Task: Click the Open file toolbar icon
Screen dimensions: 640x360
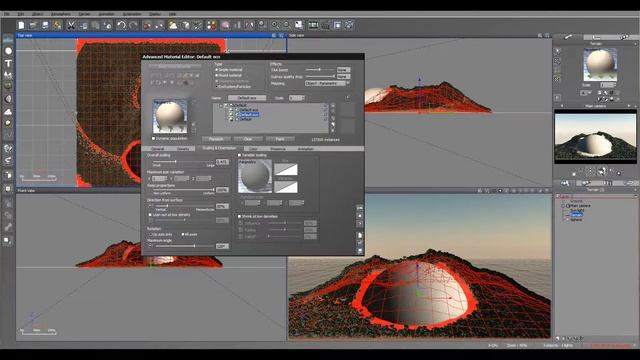Action: click(33, 25)
